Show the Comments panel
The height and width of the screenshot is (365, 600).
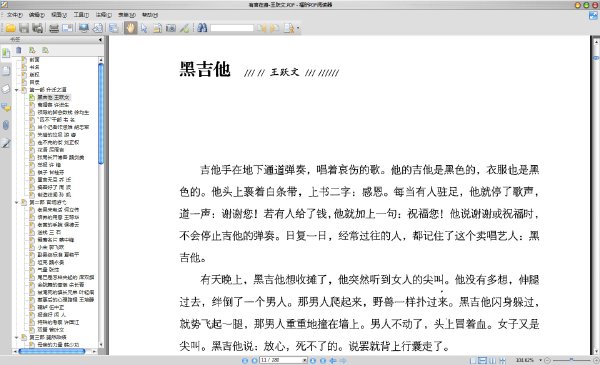(x=6, y=108)
